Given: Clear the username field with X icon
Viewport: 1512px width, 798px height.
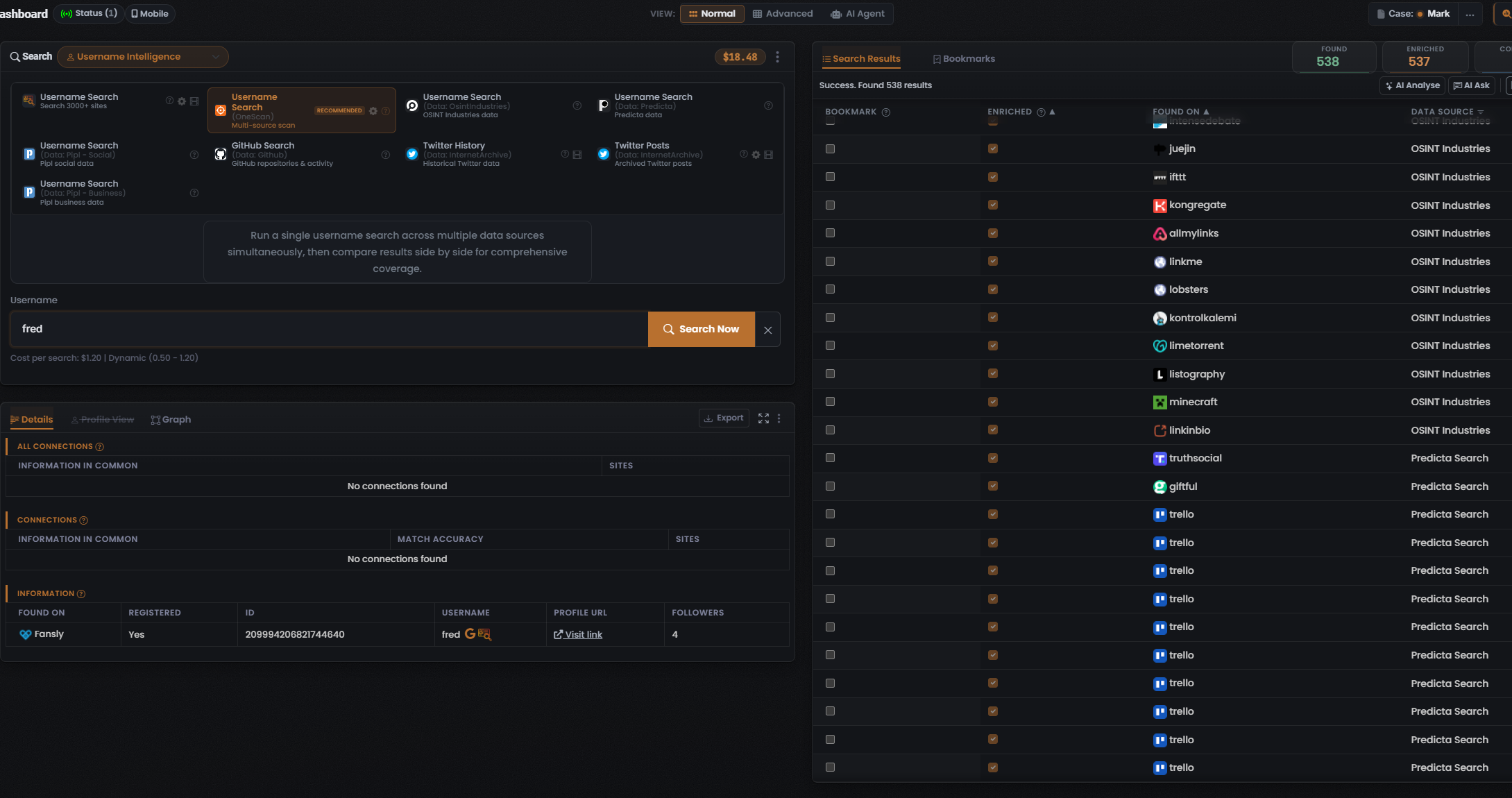Looking at the screenshot, I should 767,330.
